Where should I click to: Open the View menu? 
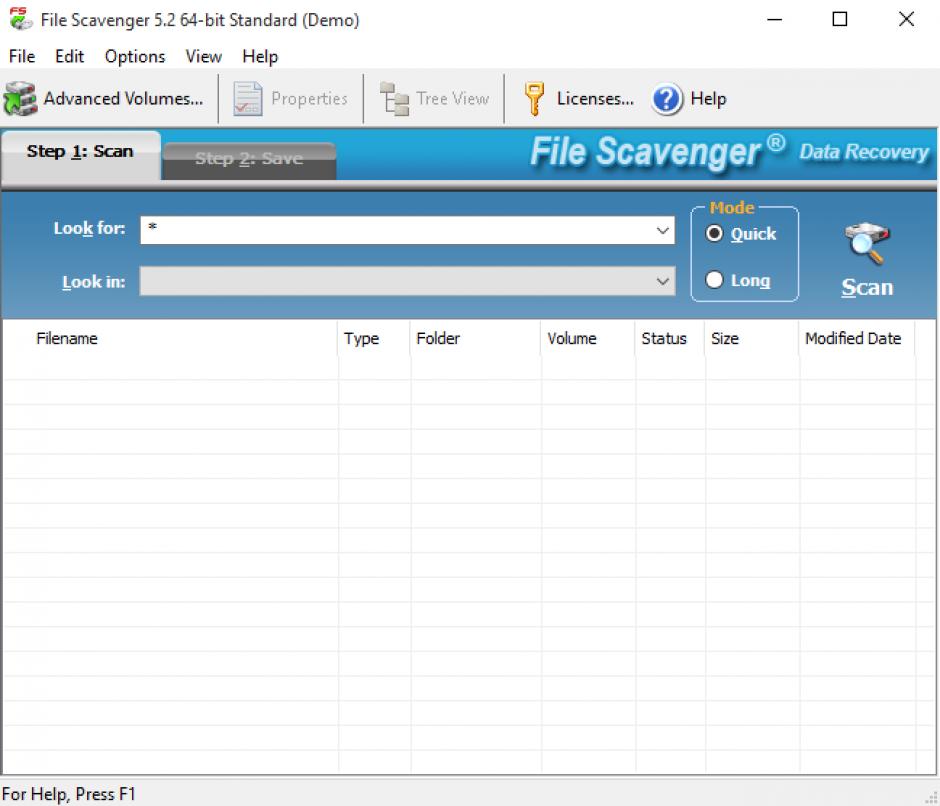tap(203, 56)
